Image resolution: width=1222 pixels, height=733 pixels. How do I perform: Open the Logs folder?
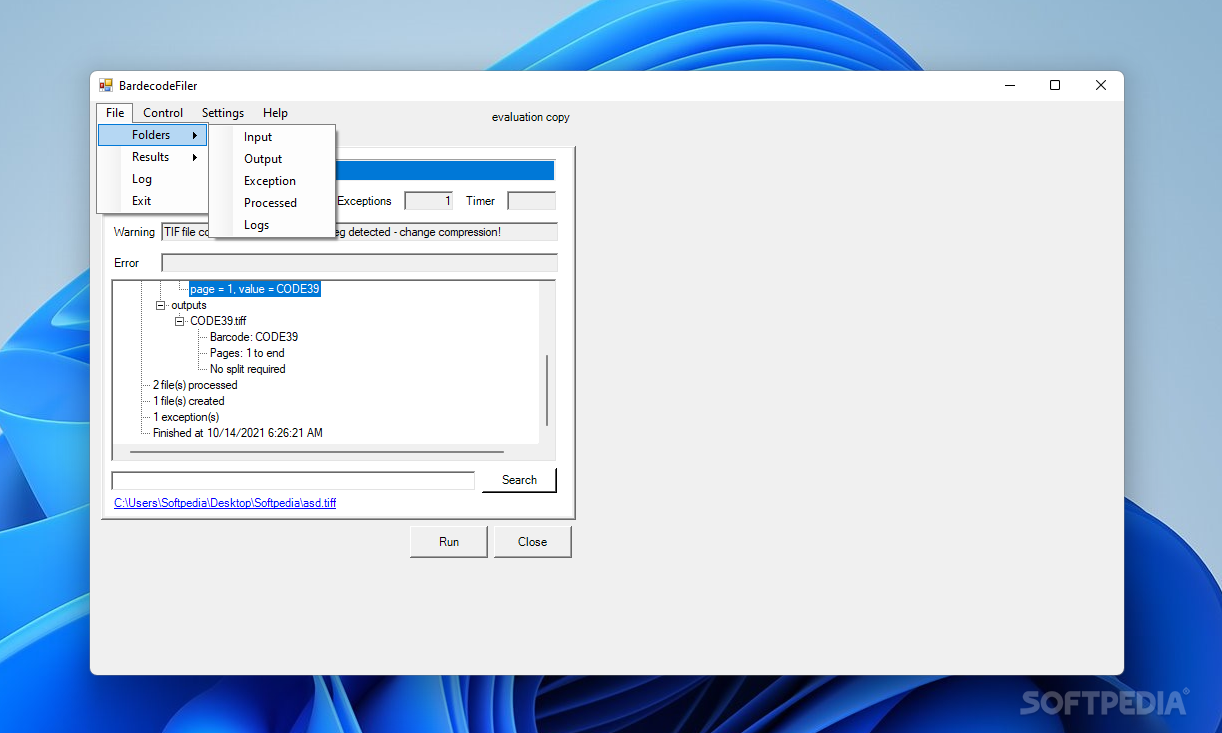pos(271,225)
